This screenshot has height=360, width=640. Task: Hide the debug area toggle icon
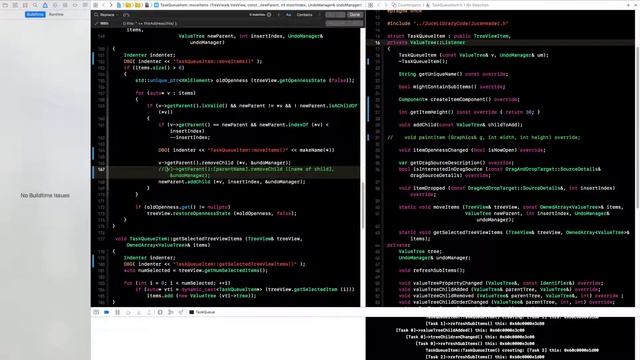96,312
